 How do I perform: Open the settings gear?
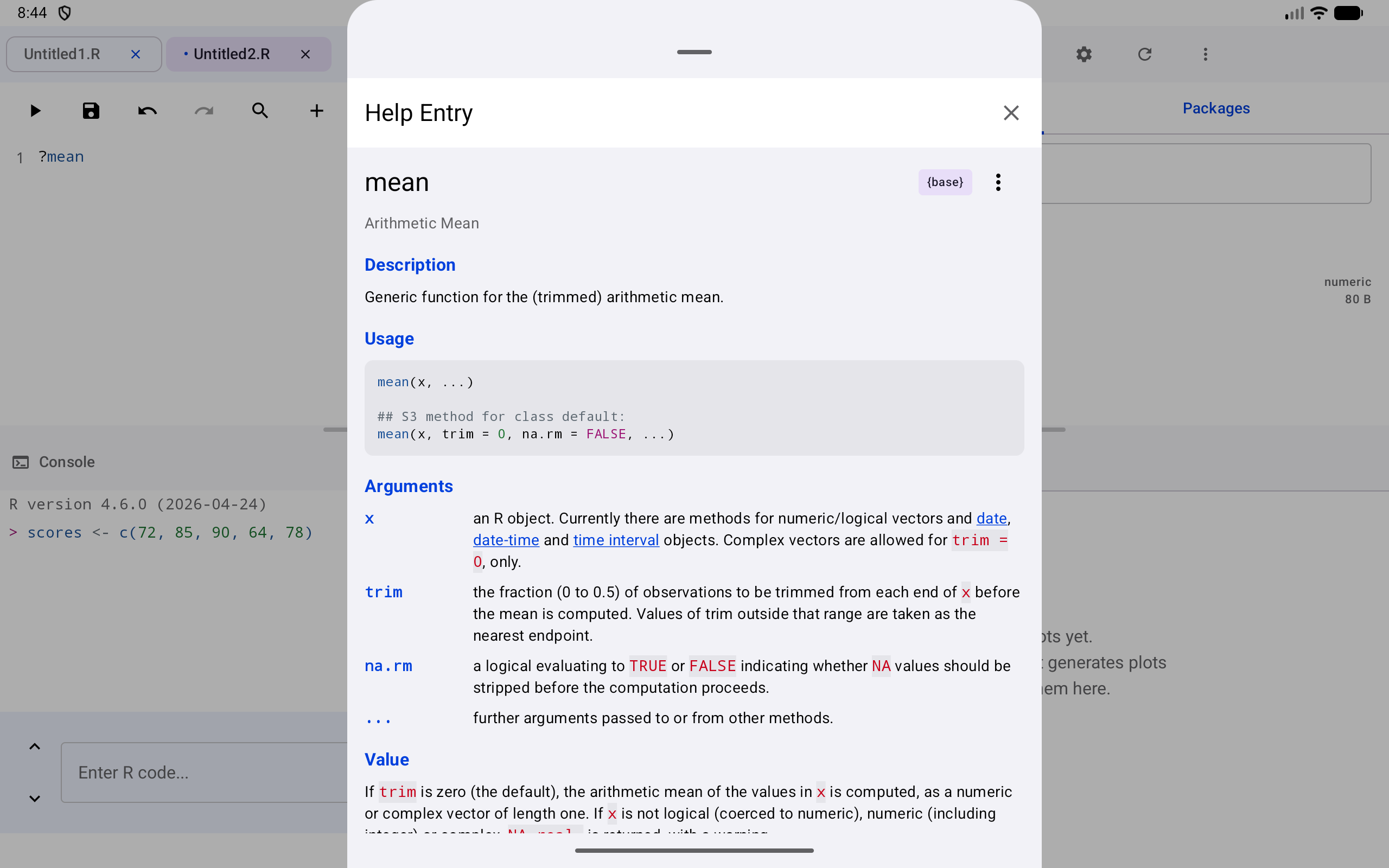1084,54
